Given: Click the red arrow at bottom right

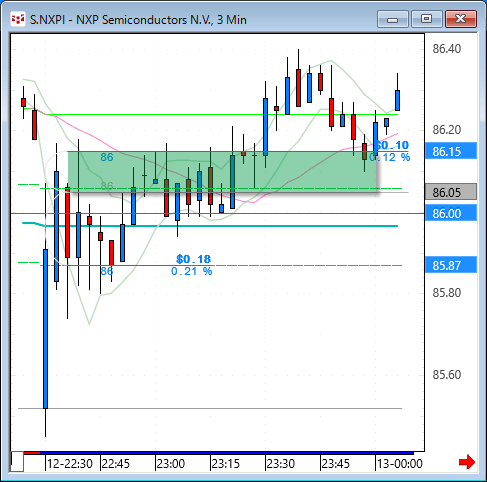Looking at the screenshot, I should pyautogui.click(x=466, y=462).
